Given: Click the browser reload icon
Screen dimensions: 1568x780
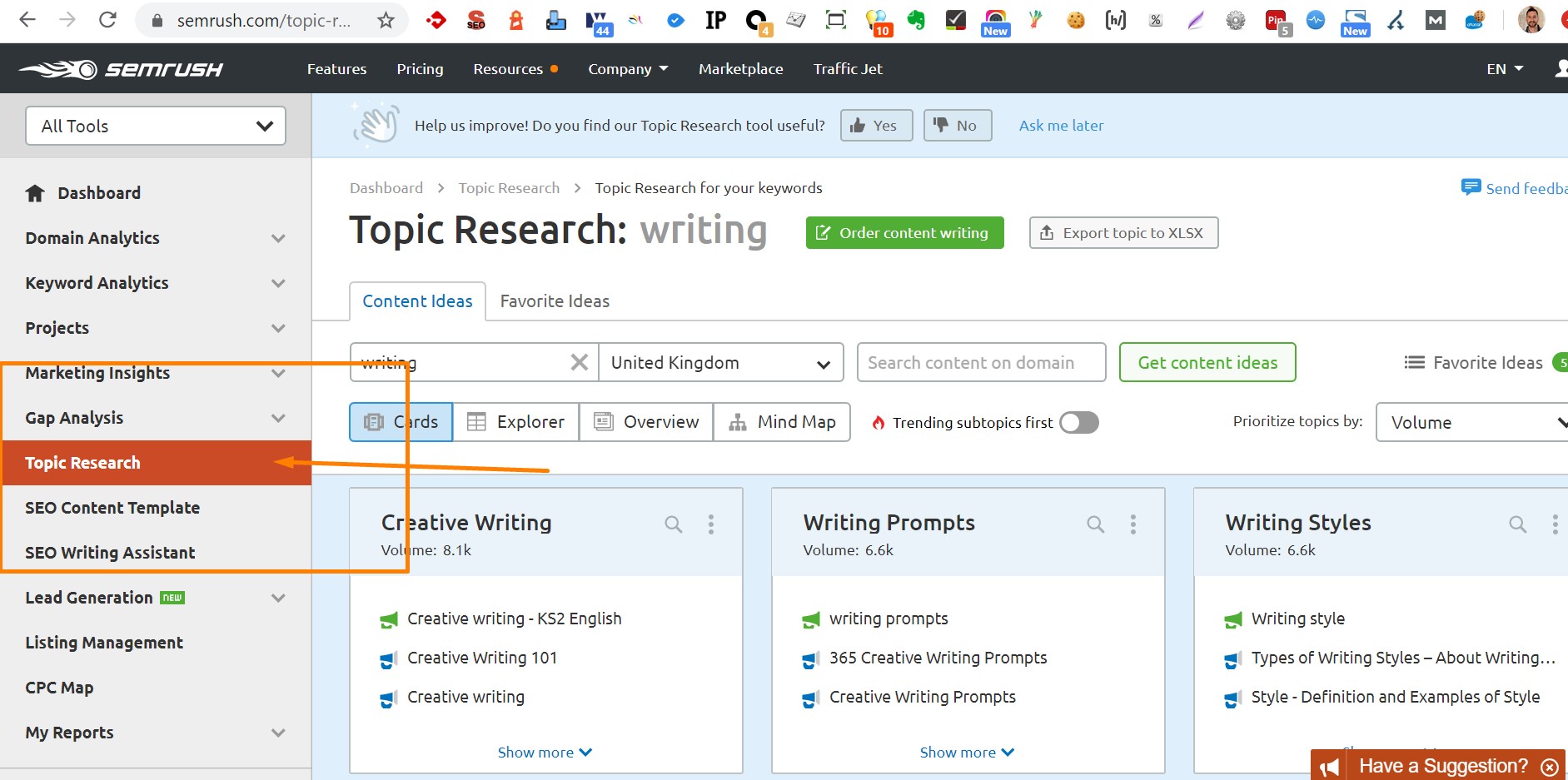Looking at the screenshot, I should click(x=107, y=19).
